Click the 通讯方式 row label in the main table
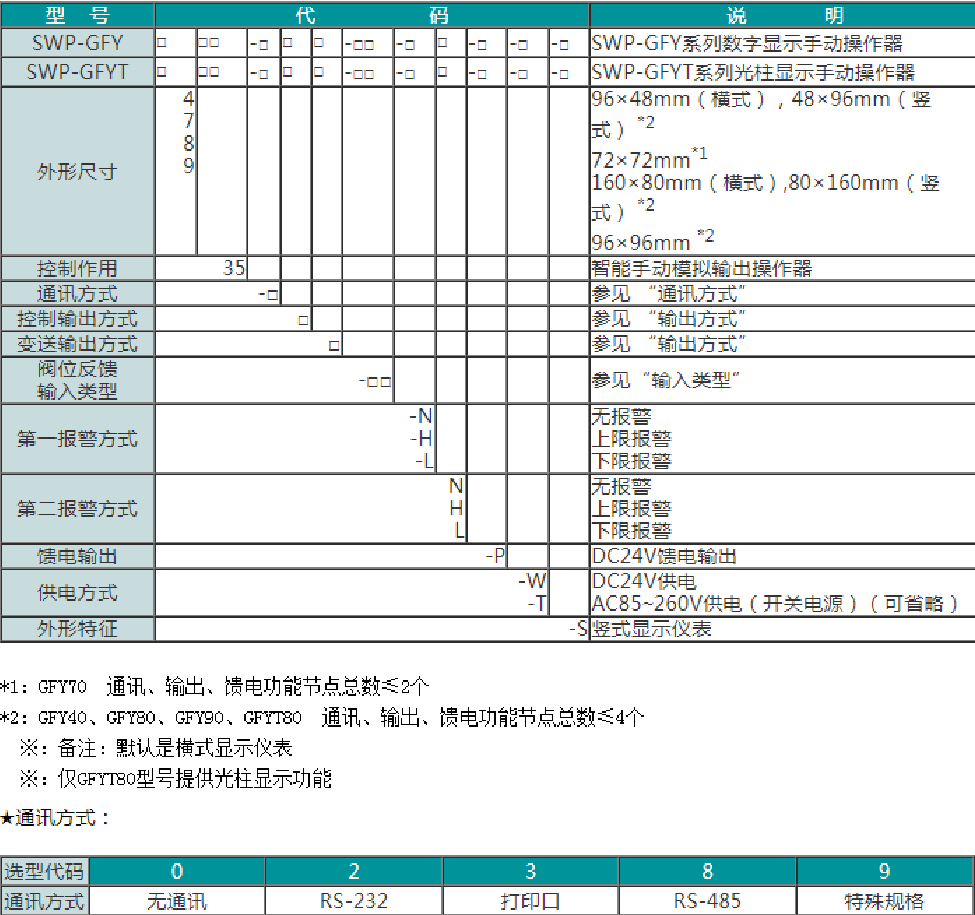This screenshot has width=975, height=915. coord(78,293)
